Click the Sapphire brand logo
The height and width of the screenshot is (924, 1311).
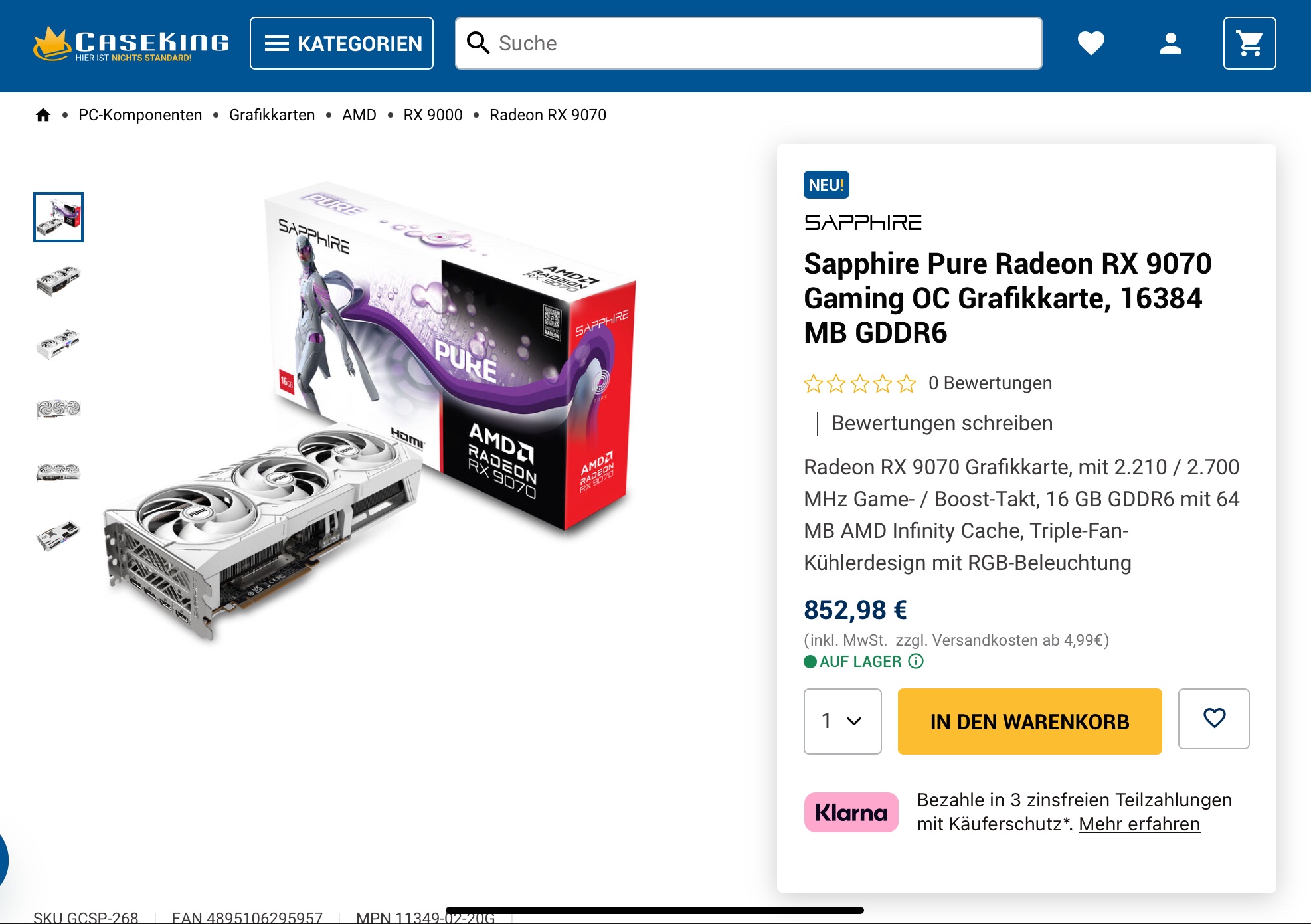(863, 222)
